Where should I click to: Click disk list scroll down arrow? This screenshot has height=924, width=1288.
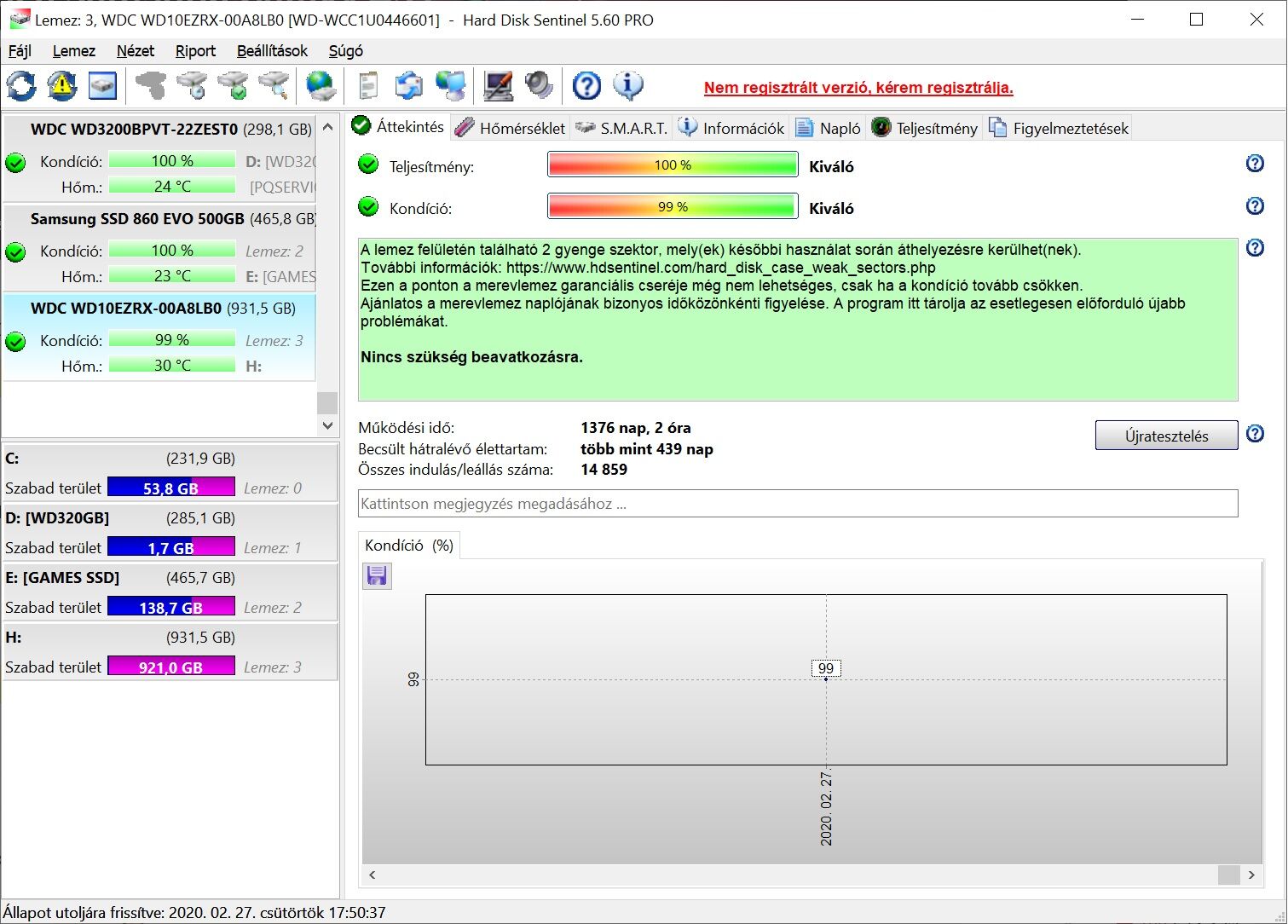pyautogui.click(x=328, y=424)
